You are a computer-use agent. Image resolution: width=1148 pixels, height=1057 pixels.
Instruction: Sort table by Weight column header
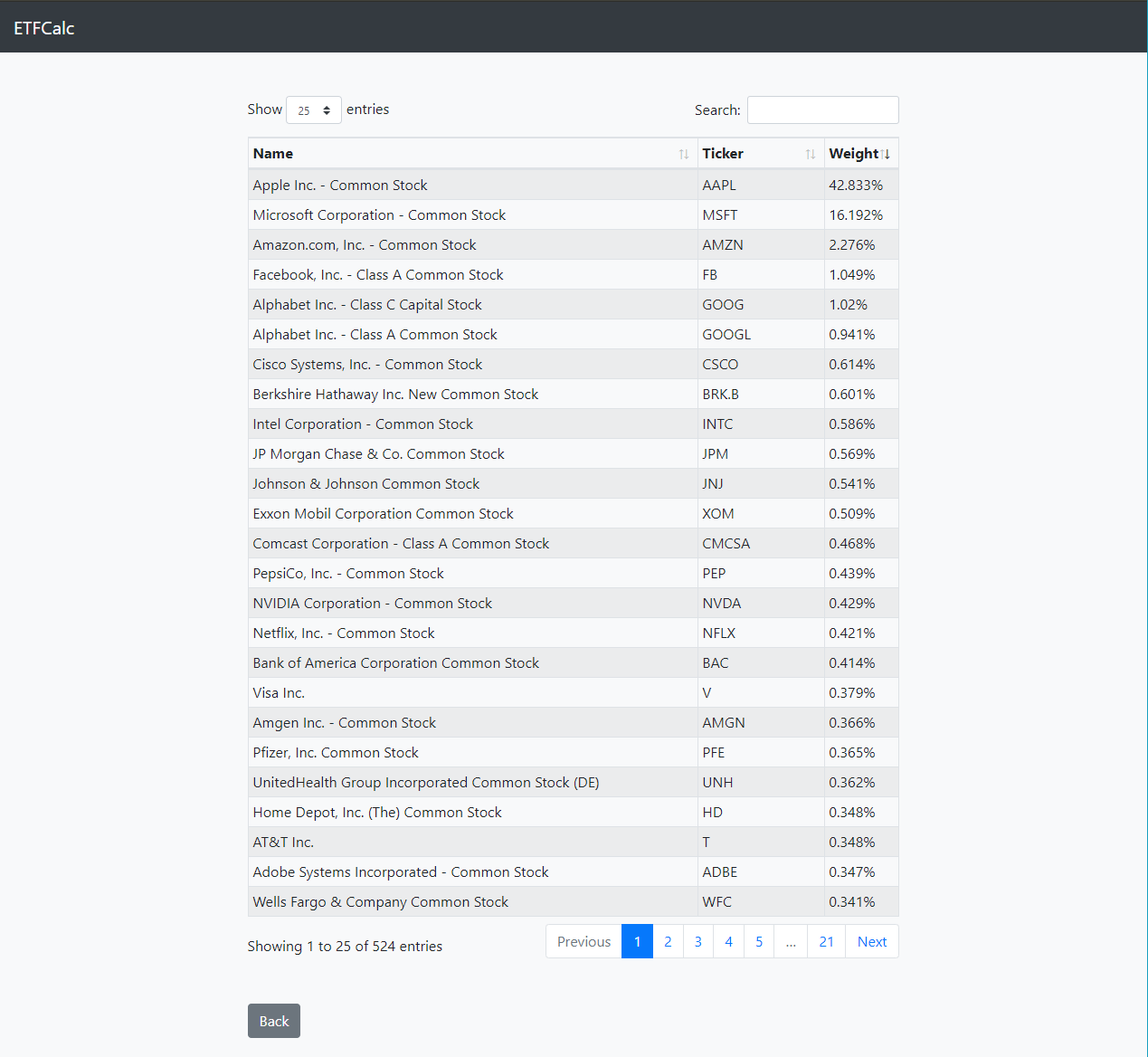(861, 154)
